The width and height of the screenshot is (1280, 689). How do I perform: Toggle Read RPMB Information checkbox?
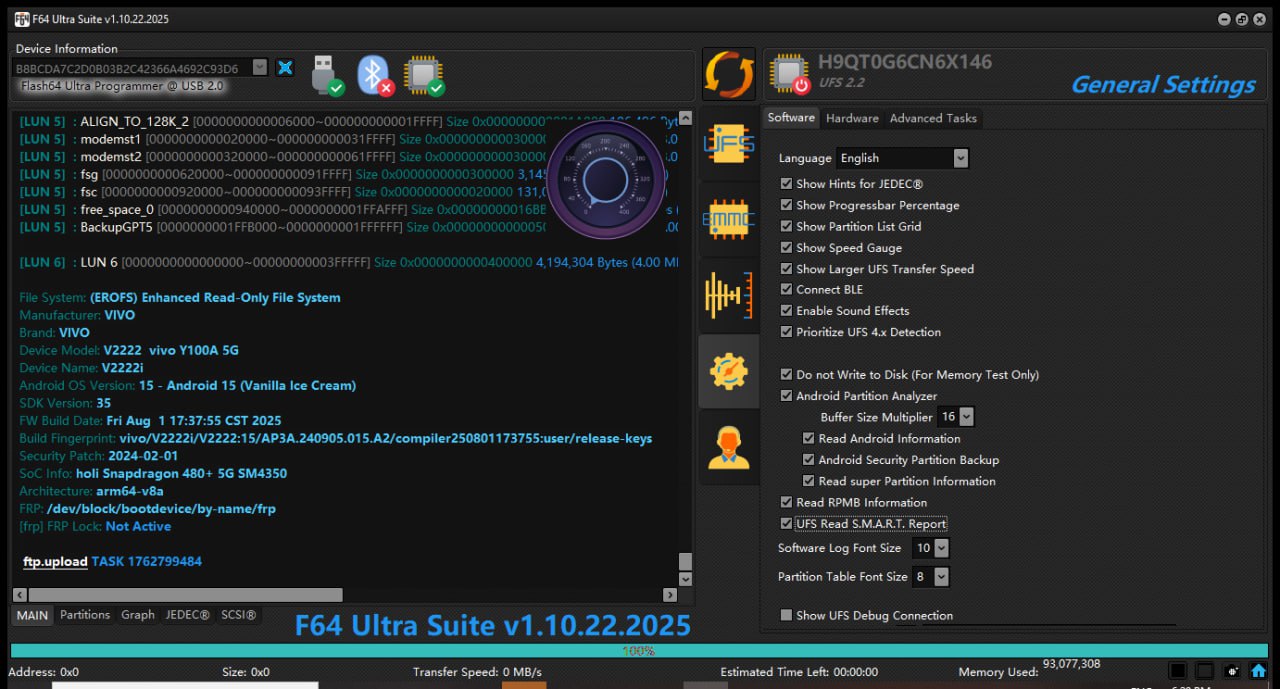(786, 503)
